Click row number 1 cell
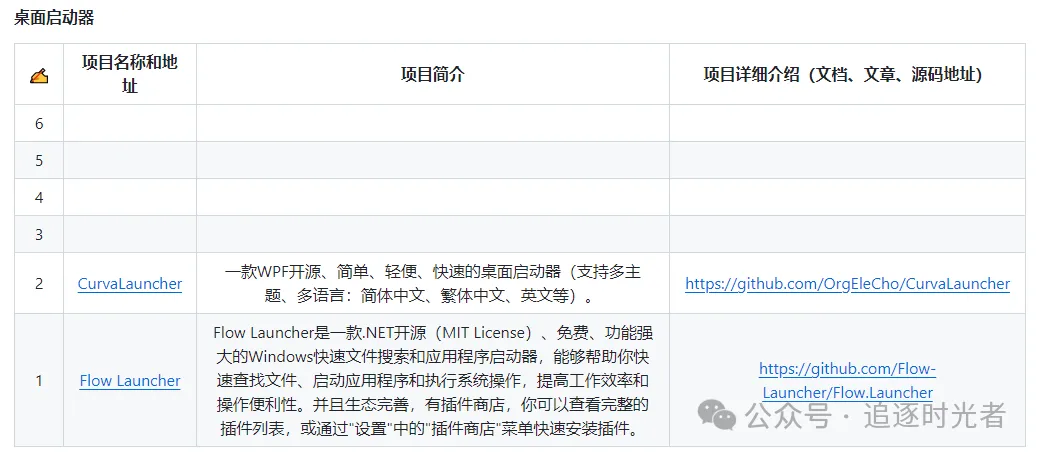 39,380
